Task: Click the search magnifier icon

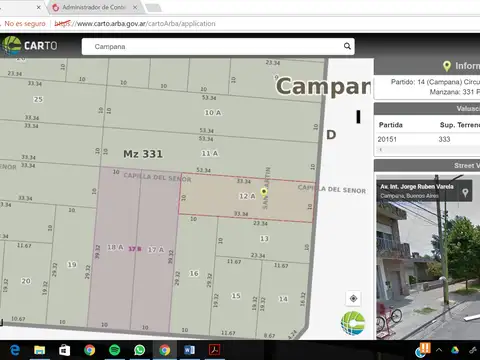Action: click(347, 46)
